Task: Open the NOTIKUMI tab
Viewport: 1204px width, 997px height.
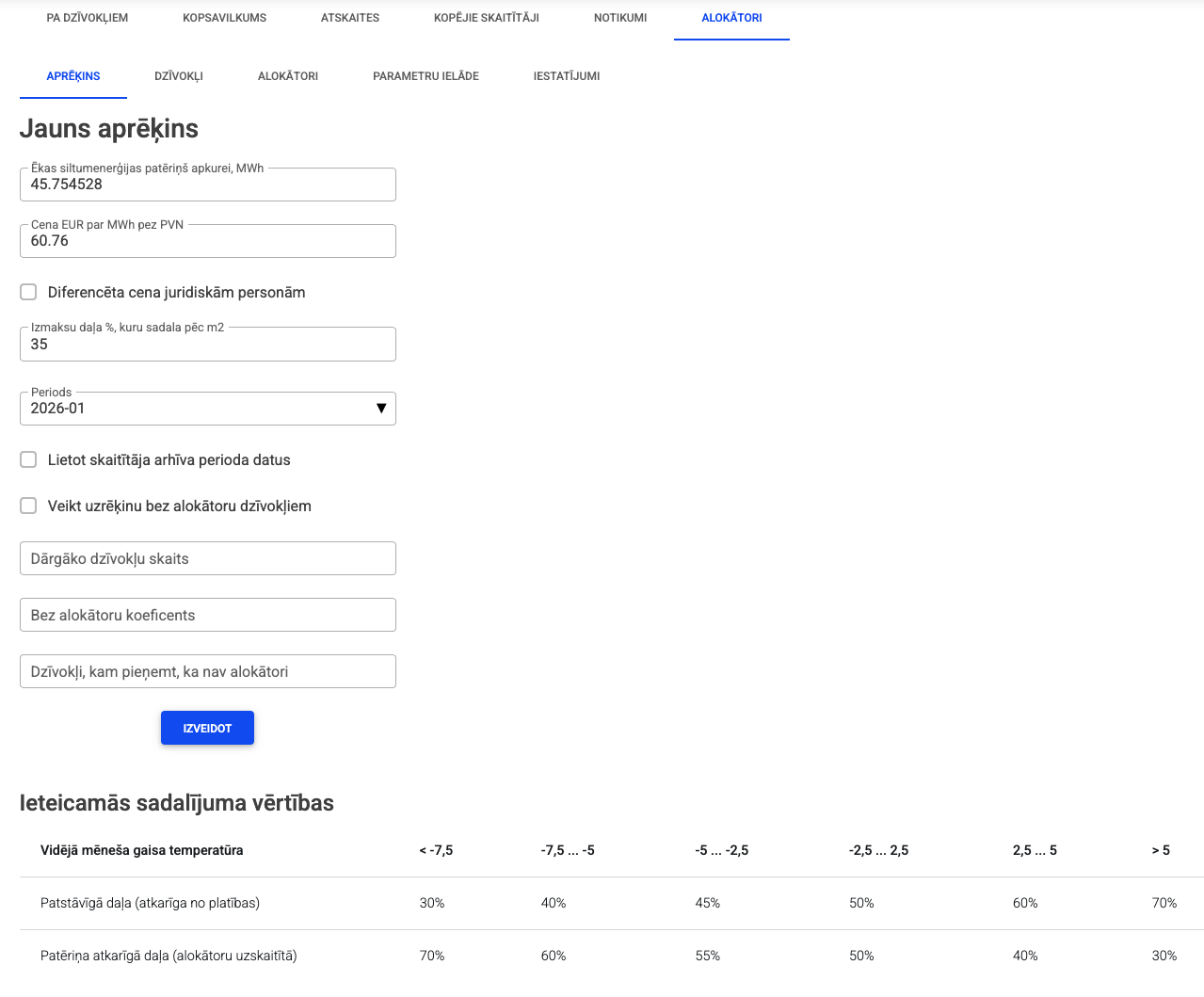Action: pyautogui.click(x=620, y=17)
